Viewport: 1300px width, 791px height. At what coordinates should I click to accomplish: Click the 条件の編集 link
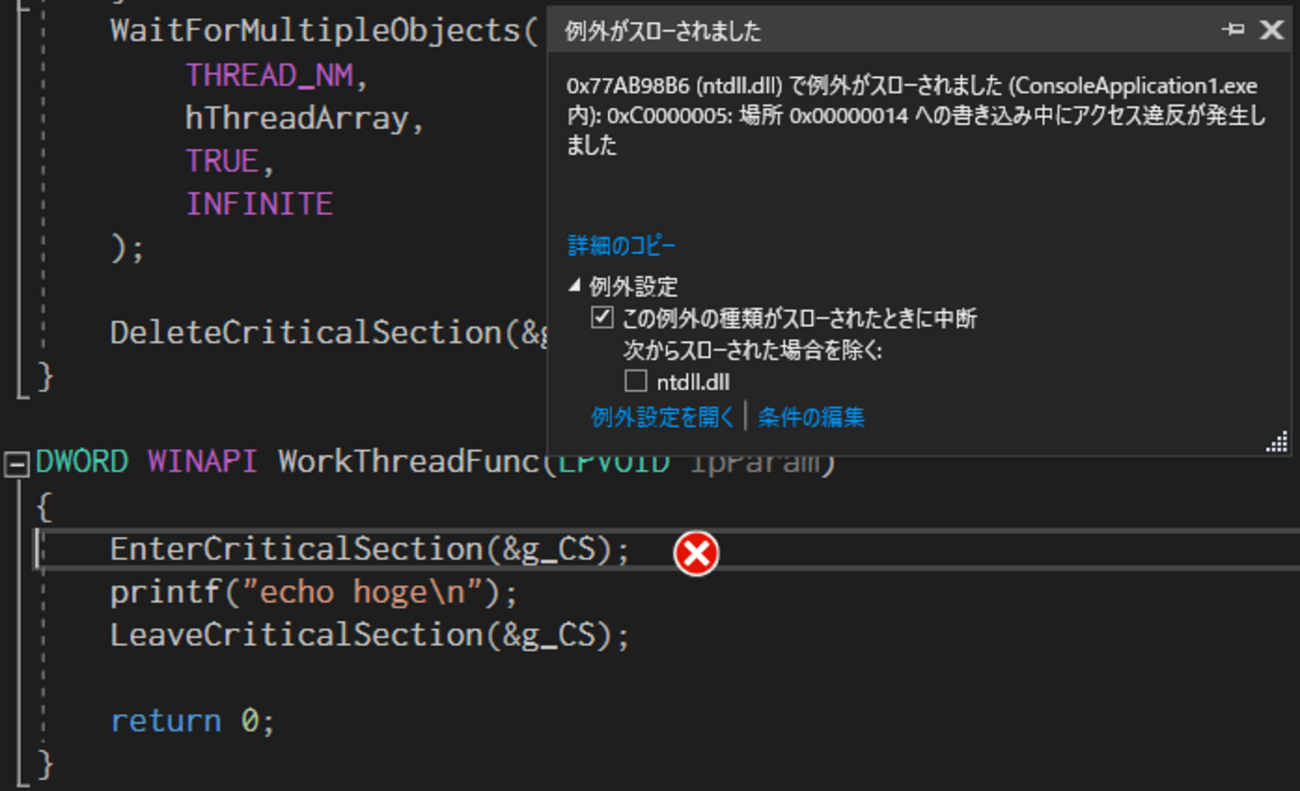coord(811,417)
